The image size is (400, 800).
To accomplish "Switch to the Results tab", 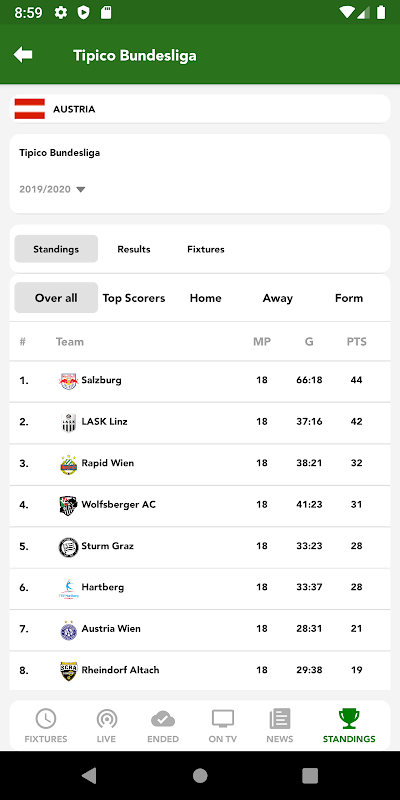I will coord(134,249).
